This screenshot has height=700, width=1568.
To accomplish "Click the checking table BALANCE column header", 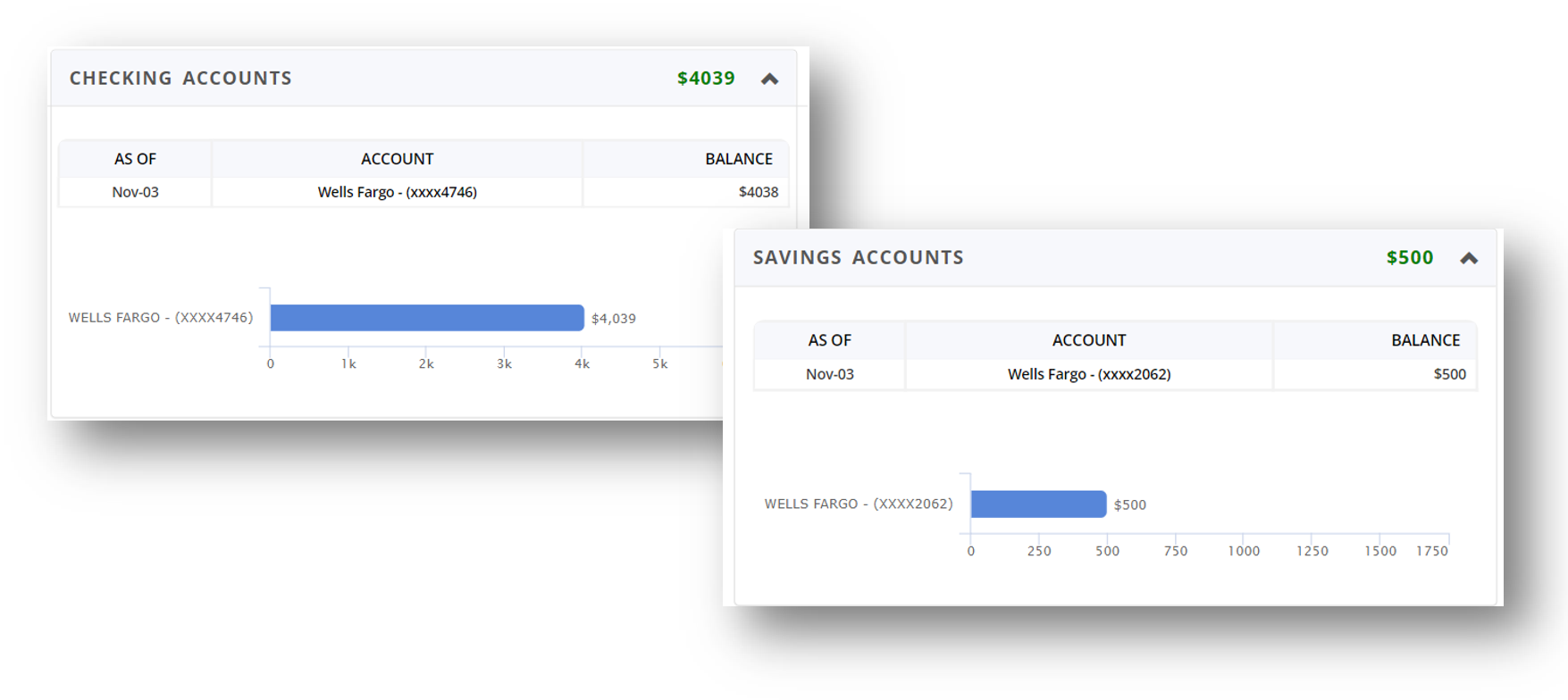I will tap(739, 159).
